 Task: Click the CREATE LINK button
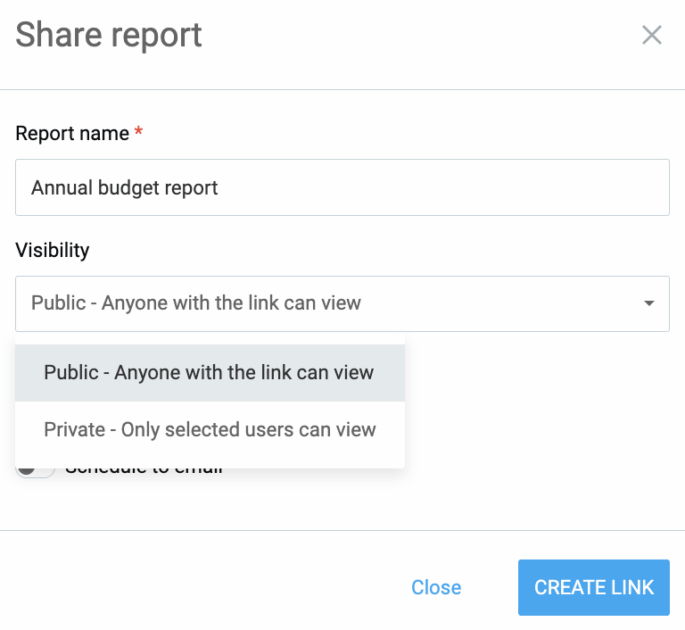click(x=593, y=587)
